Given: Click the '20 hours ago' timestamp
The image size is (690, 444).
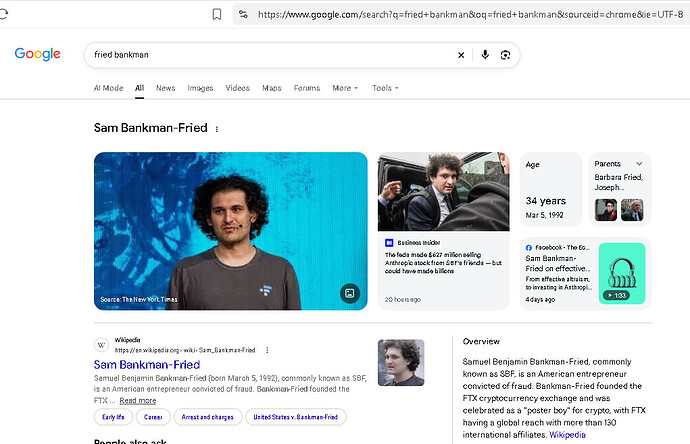Looking at the screenshot, I should [x=403, y=299].
